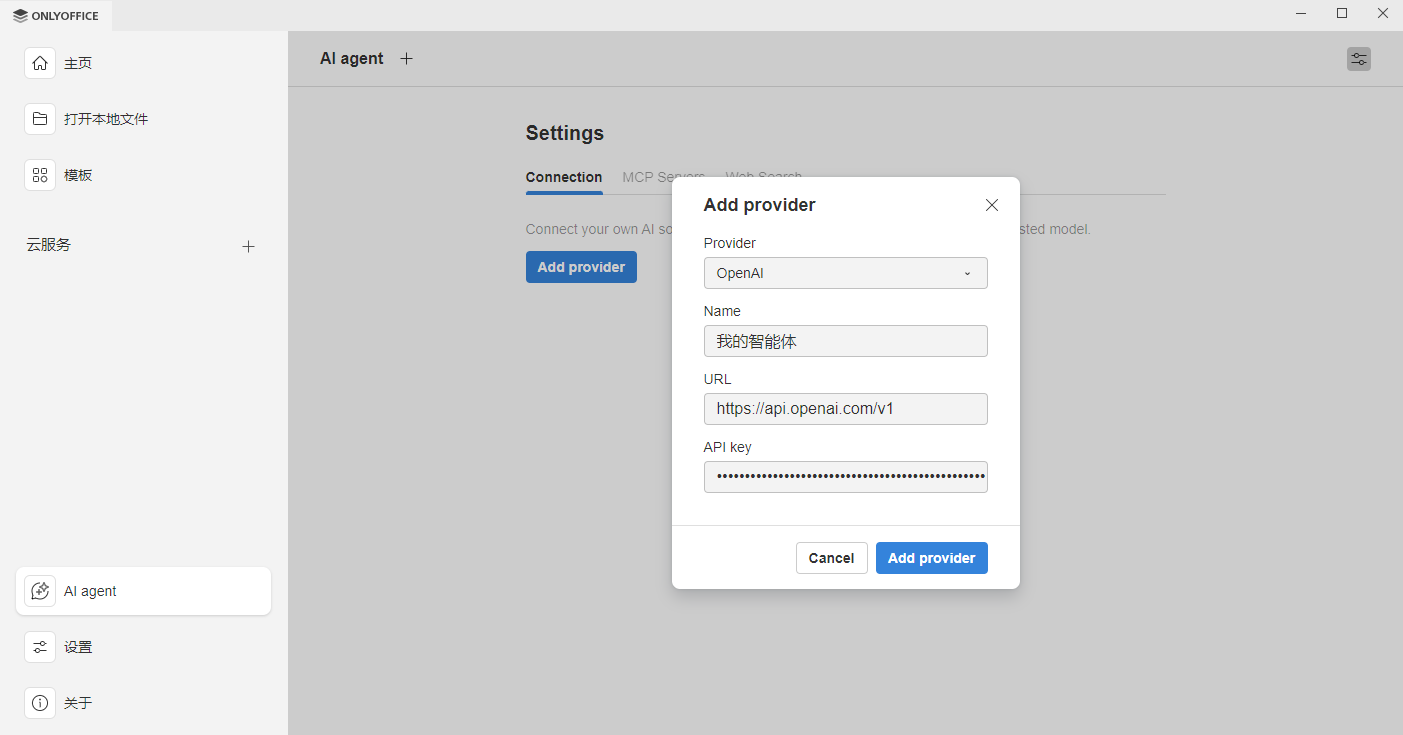Click the open local file folder icon
Image resolution: width=1403 pixels, height=735 pixels.
coord(40,119)
